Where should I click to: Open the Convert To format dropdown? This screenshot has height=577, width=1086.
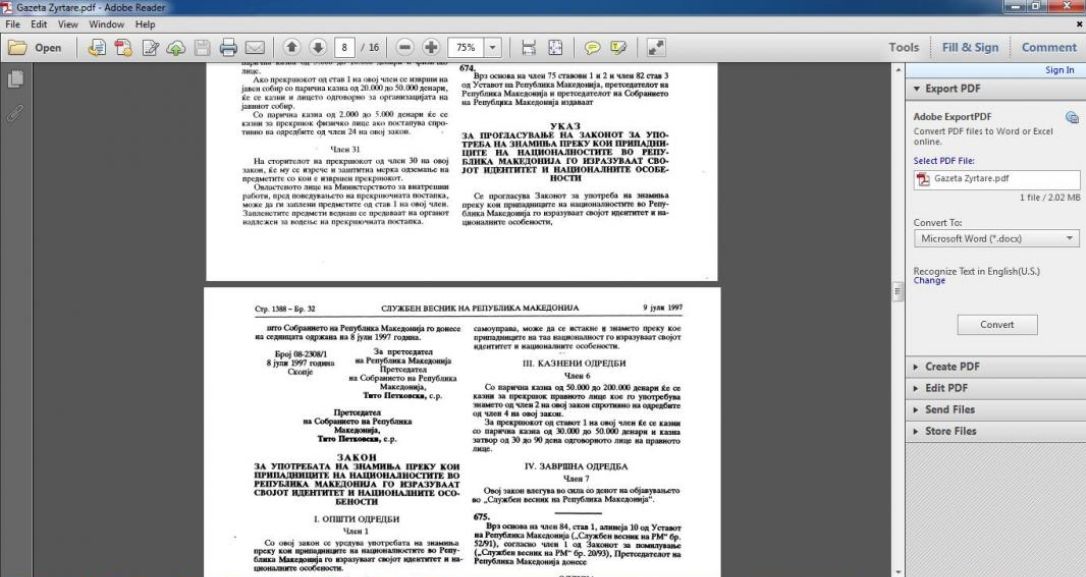pyautogui.click(x=997, y=239)
